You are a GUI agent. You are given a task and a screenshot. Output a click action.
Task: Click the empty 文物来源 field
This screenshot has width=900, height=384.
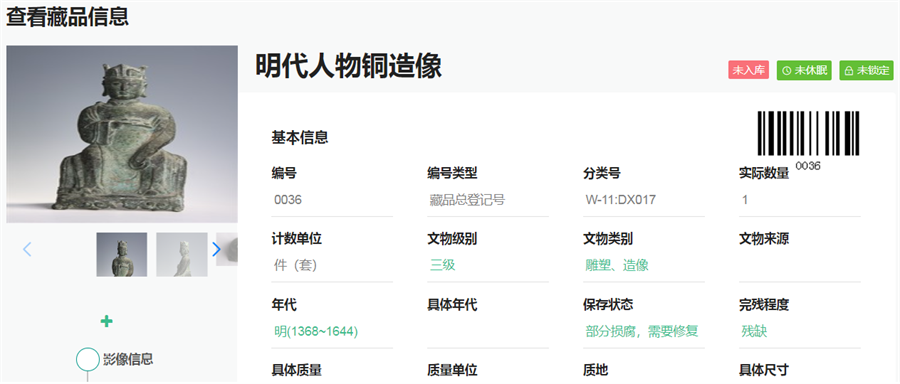tap(800, 266)
